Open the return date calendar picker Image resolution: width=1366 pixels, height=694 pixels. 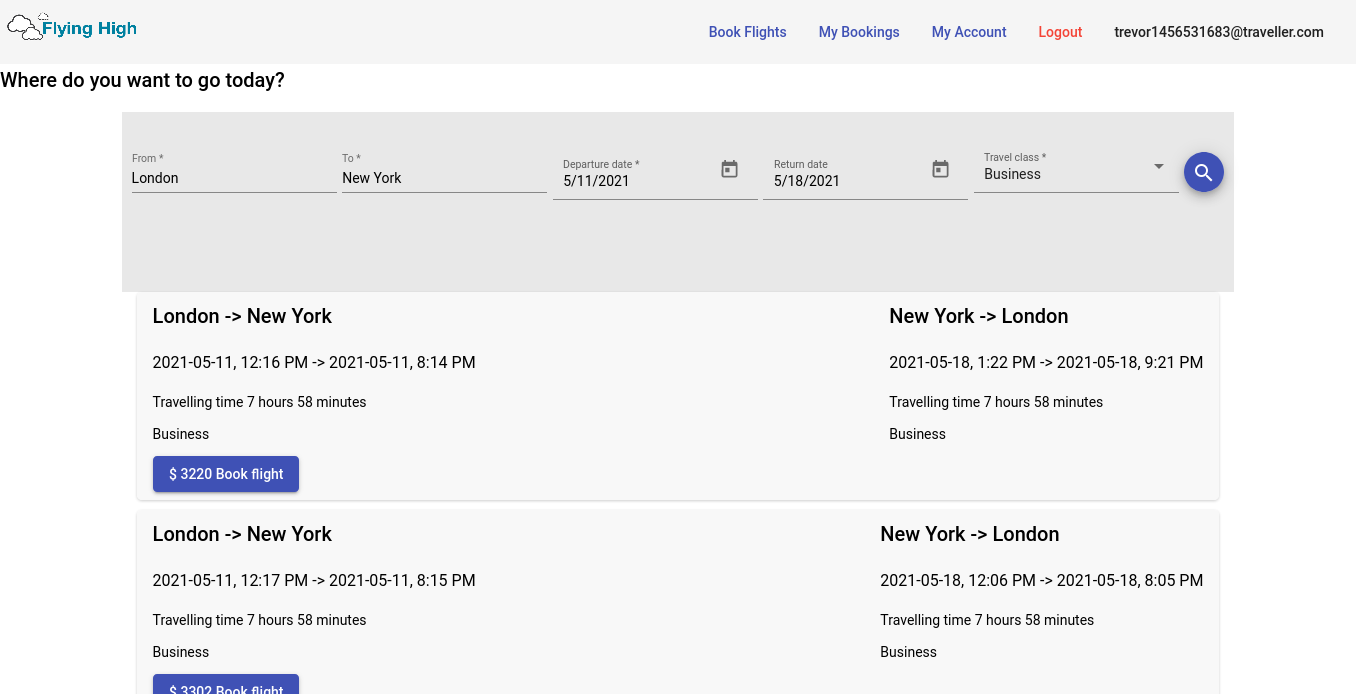tap(940, 170)
